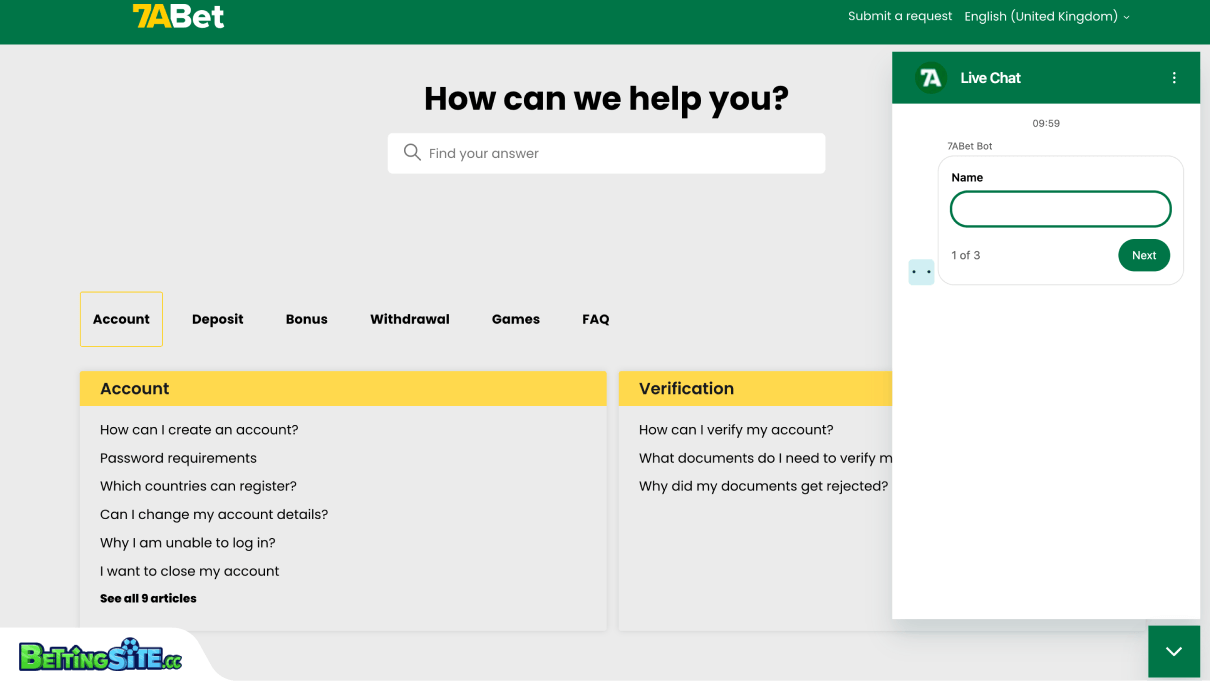The height and width of the screenshot is (681, 1210).
Task: Open the Live Chat three-dot options menu
Action: point(1173,77)
